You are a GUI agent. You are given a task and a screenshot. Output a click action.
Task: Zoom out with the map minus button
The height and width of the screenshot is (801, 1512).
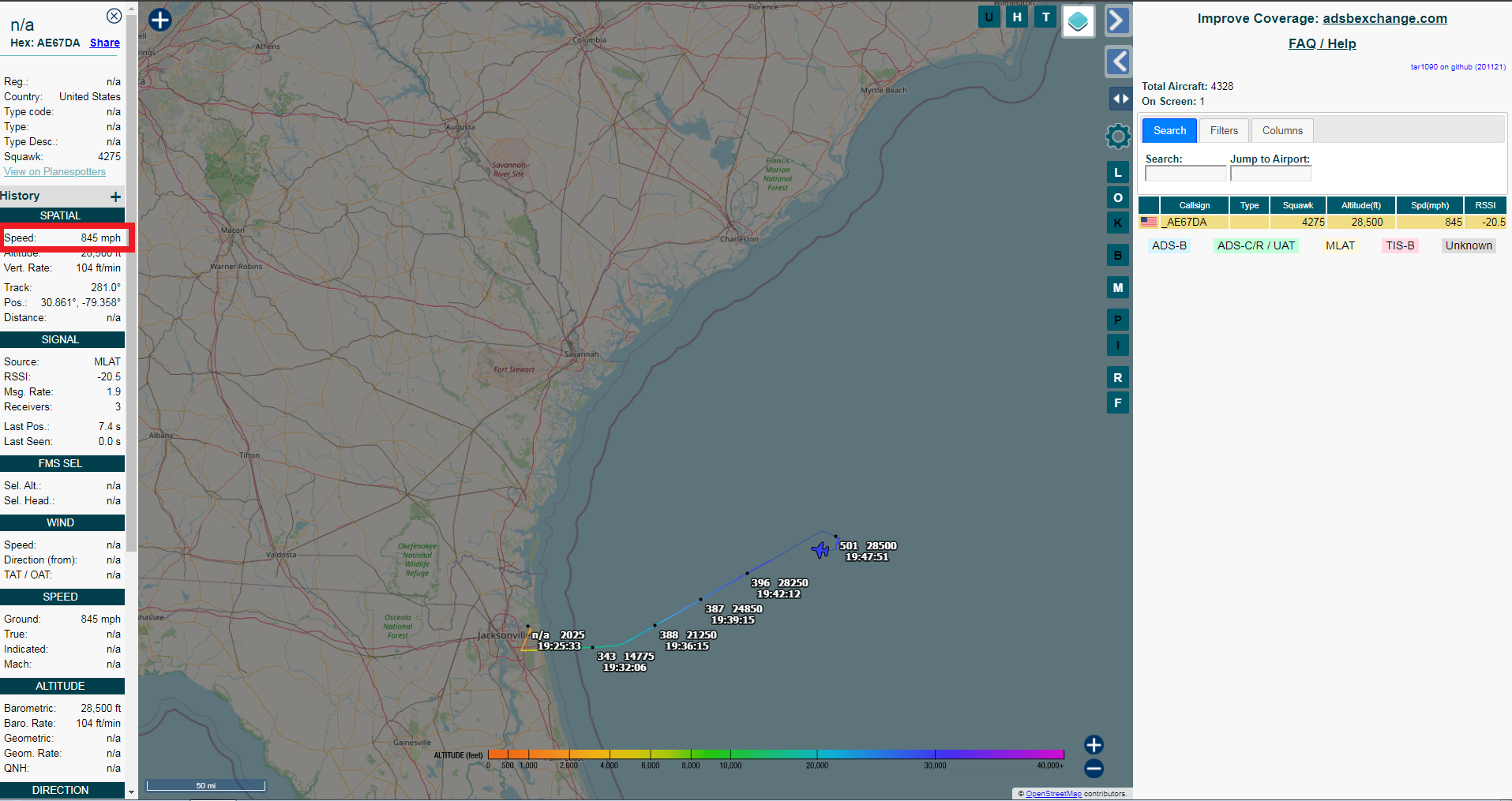1094,768
